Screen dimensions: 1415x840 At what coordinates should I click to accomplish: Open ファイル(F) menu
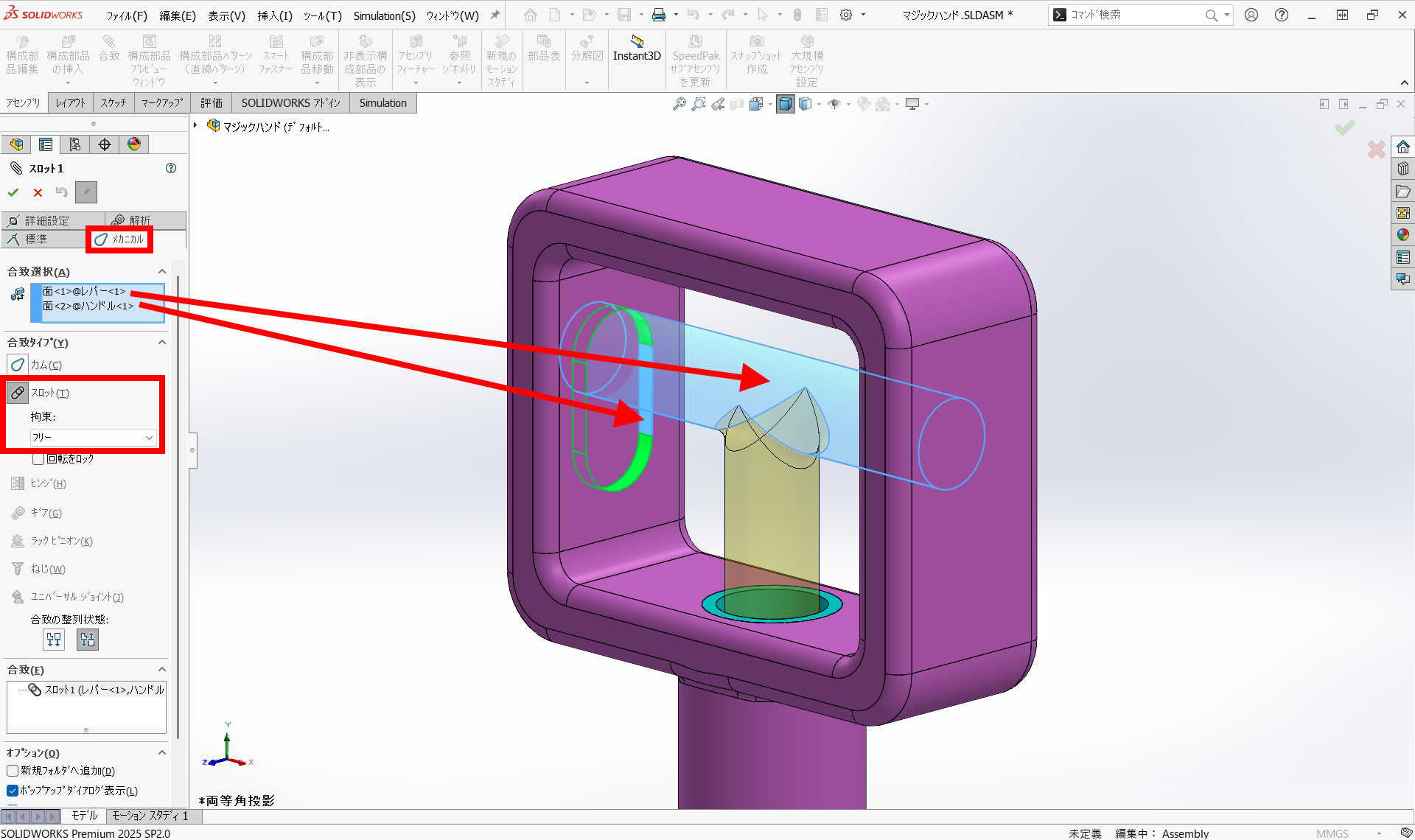[126, 15]
